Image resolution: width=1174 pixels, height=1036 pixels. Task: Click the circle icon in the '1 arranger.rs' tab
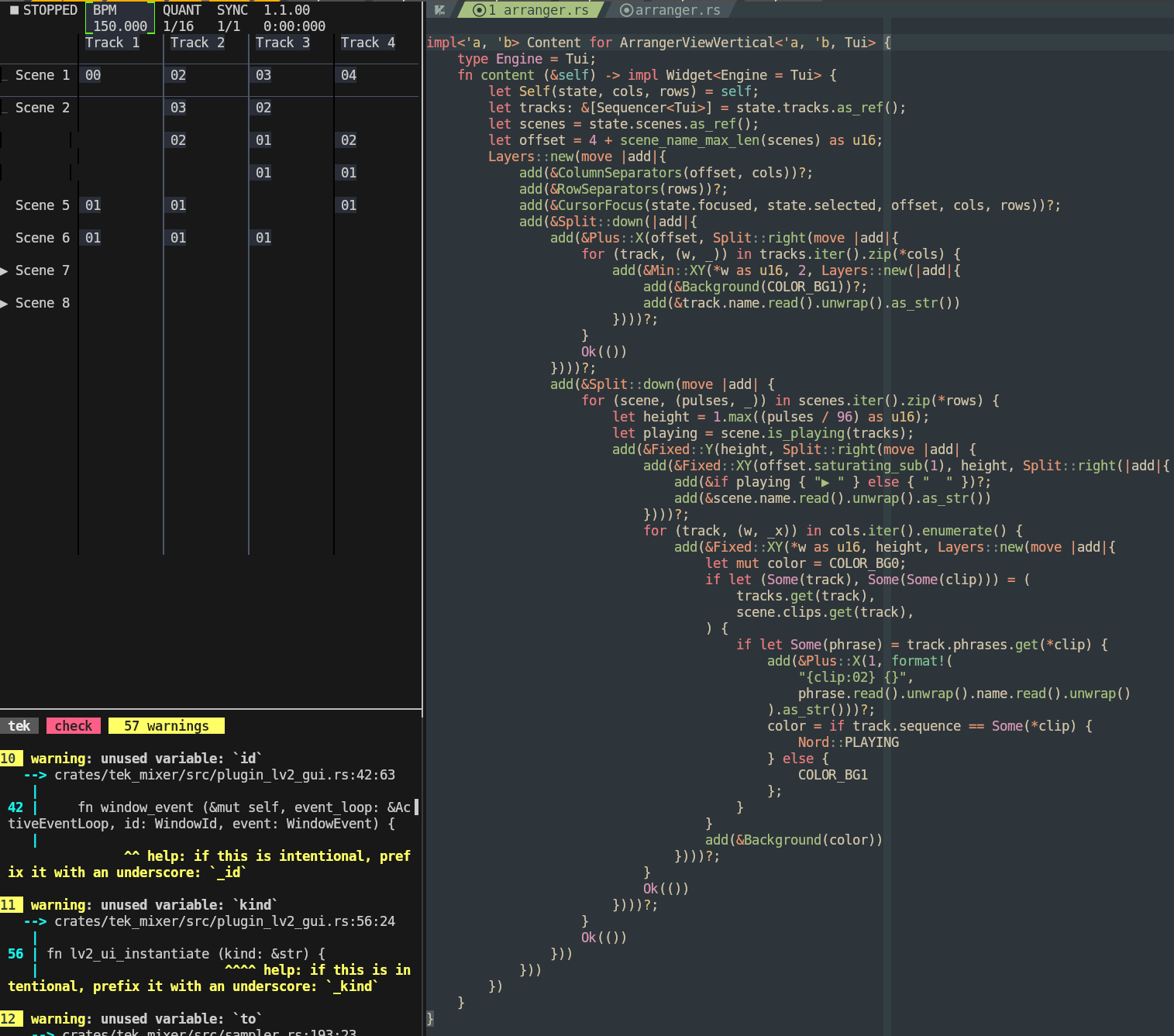[x=479, y=10]
